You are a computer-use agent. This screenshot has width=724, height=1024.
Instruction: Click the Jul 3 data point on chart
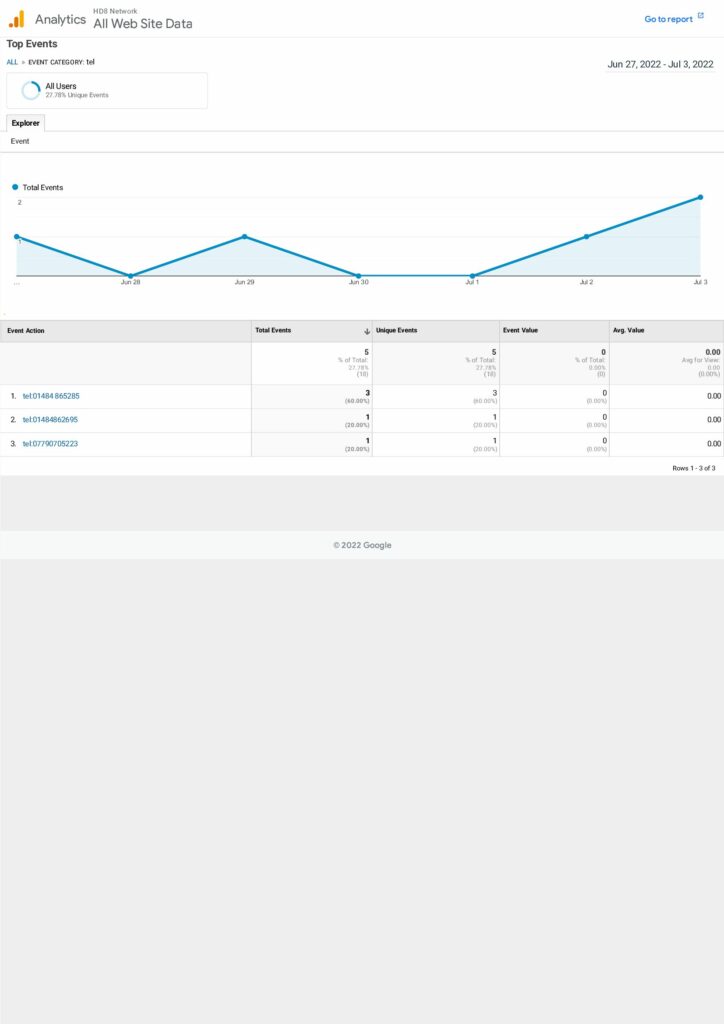[x=700, y=197]
